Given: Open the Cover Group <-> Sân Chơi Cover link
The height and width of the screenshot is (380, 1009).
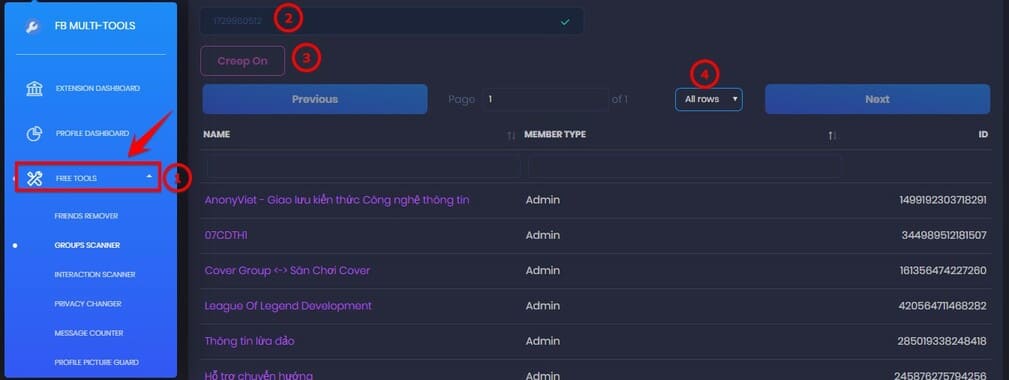Looking at the screenshot, I should [287, 271].
